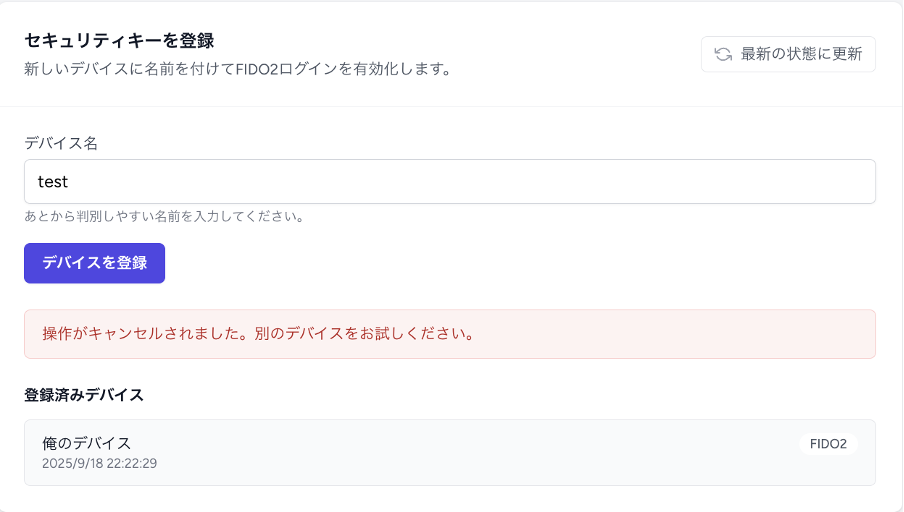This screenshot has height=512, width=904.
Task: Click the デバイス名 field label
Action: pos(61,143)
